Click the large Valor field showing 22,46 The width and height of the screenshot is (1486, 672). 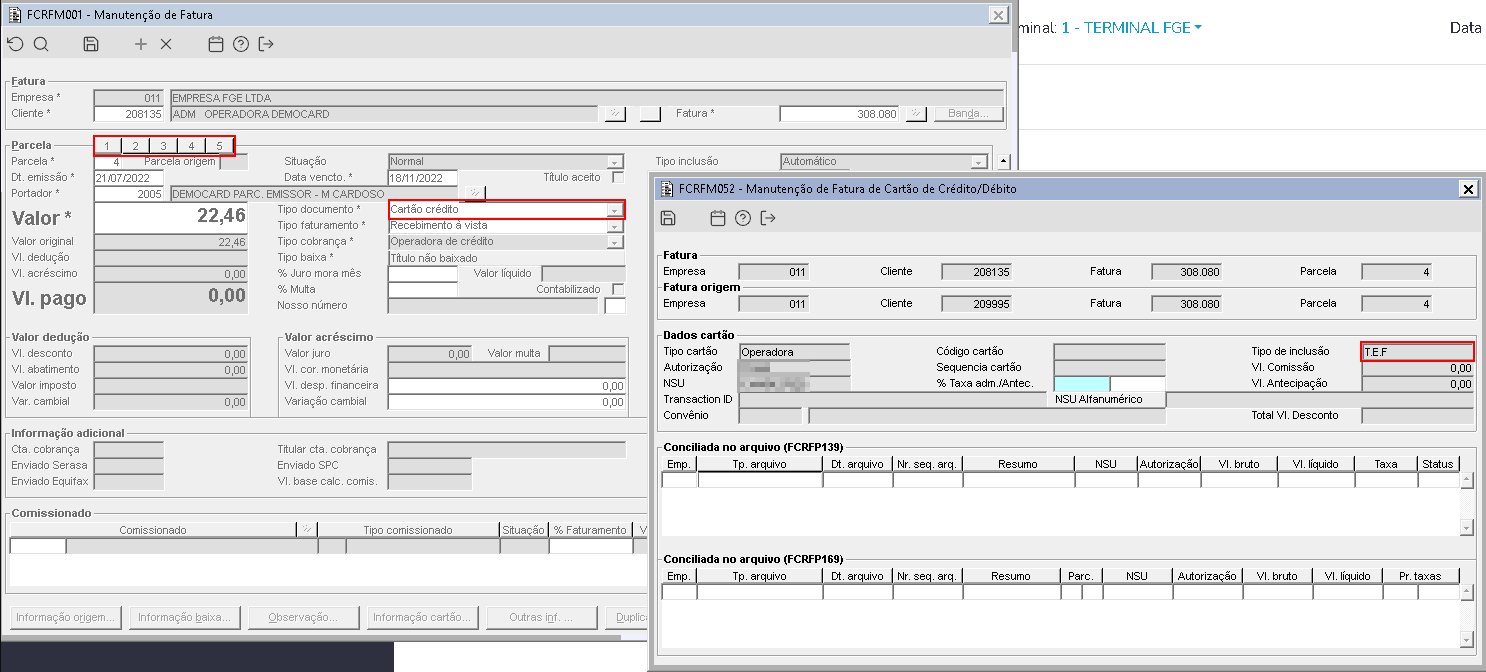click(x=170, y=217)
